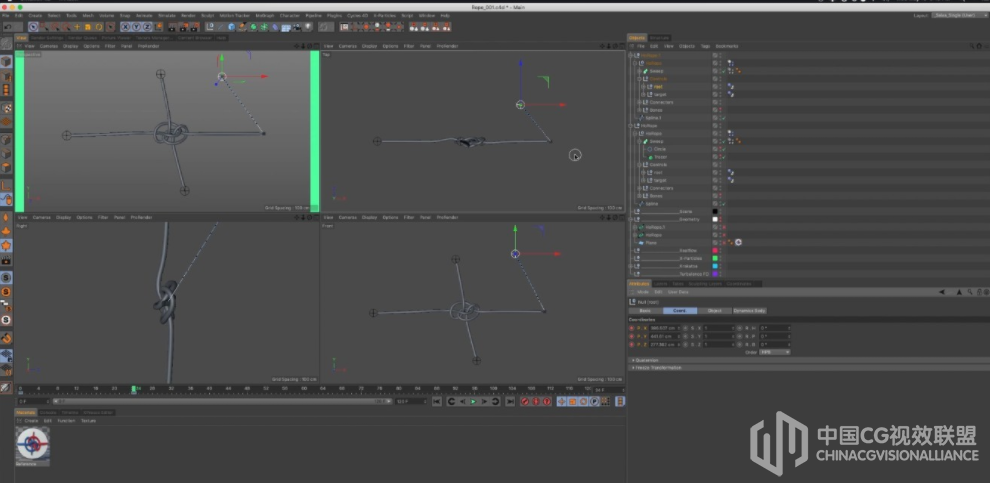Select the Live Selection tool
990x483 pixels.
33,27
